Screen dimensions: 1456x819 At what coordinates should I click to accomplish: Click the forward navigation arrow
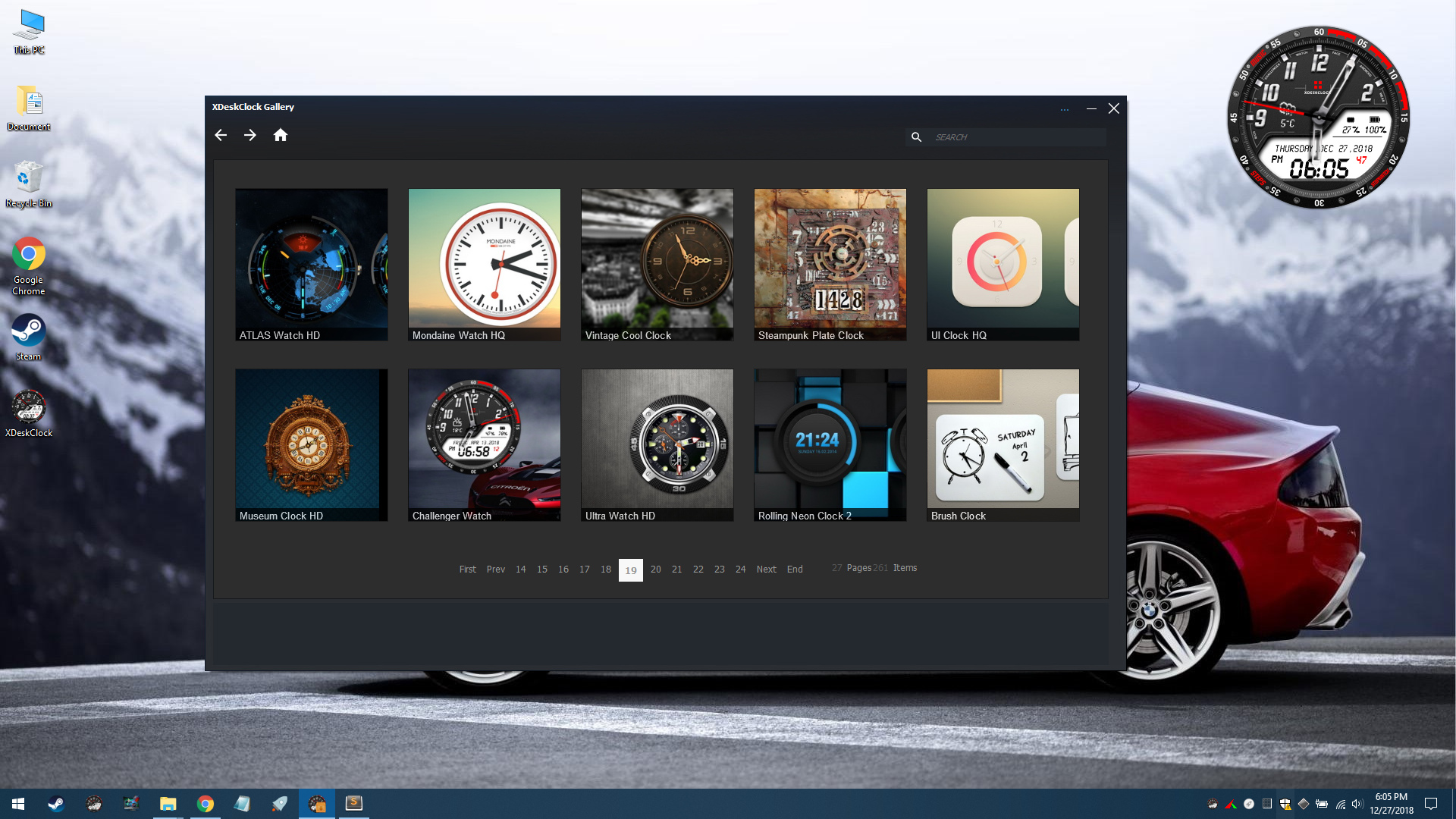tap(251, 135)
